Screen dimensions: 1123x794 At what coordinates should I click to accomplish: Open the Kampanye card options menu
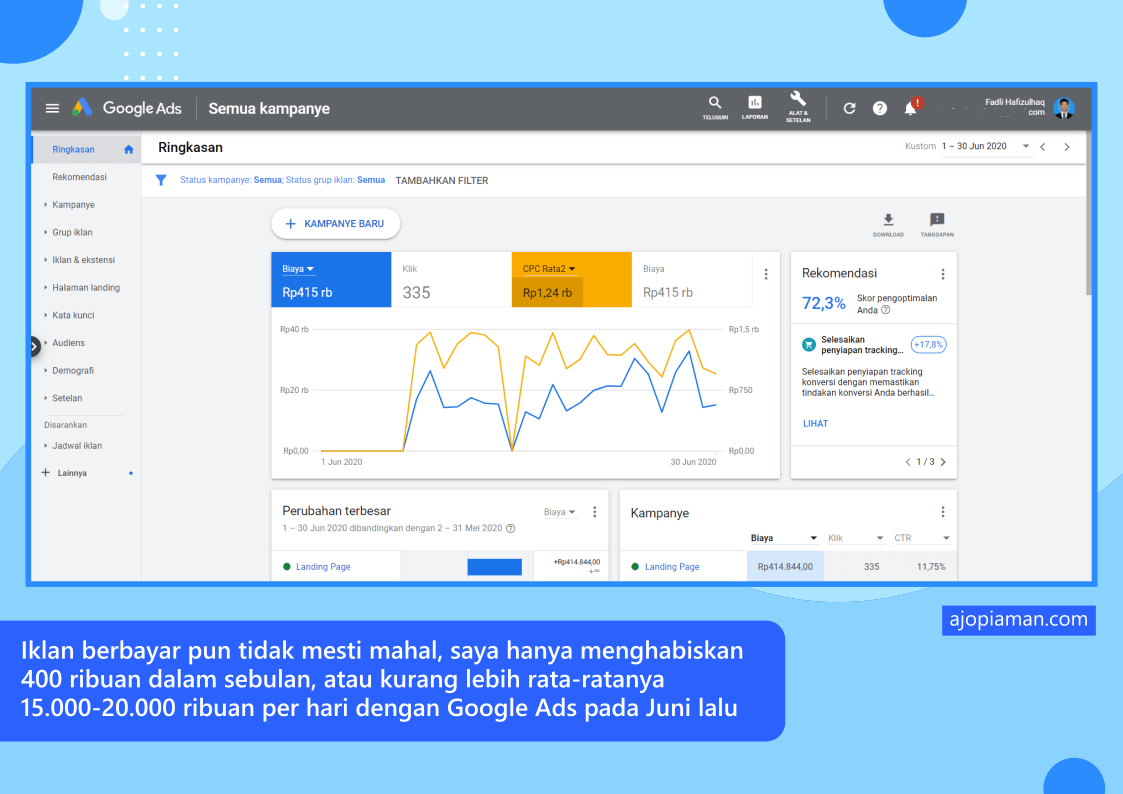click(x=943, y=512)
